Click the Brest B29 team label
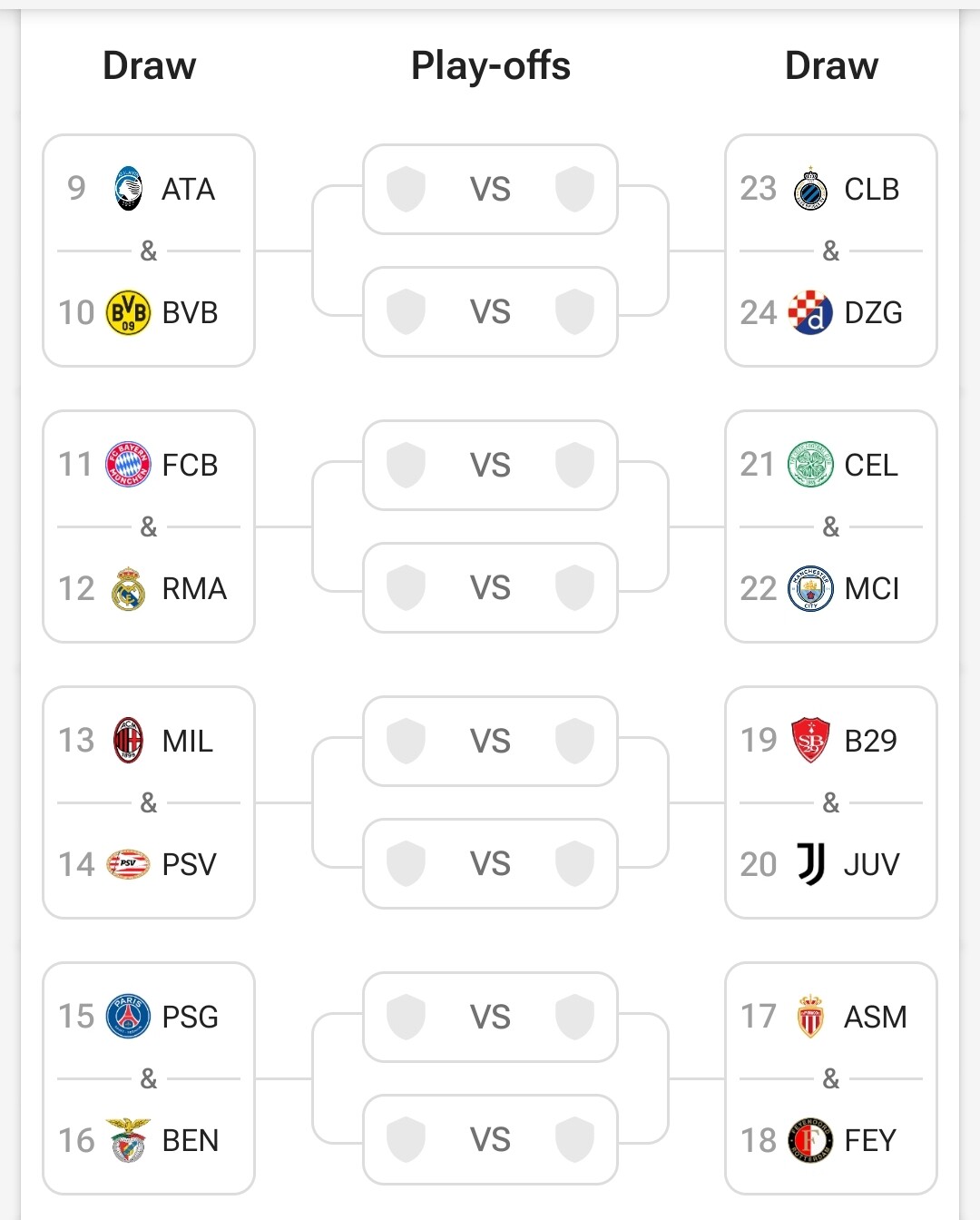 pyautogui.click(x=870, y=741)
